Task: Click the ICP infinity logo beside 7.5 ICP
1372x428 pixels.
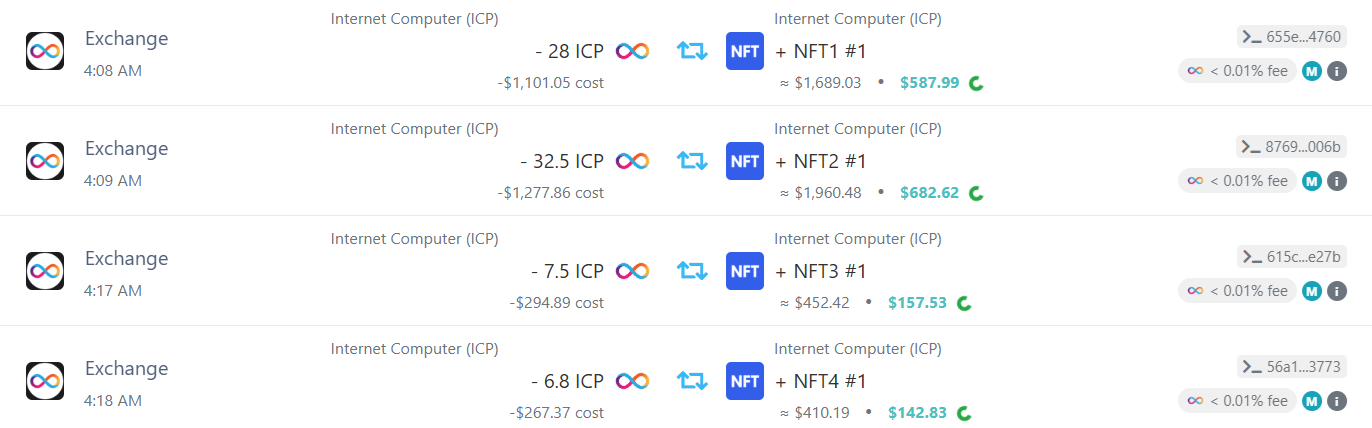Action: (632, 271)
